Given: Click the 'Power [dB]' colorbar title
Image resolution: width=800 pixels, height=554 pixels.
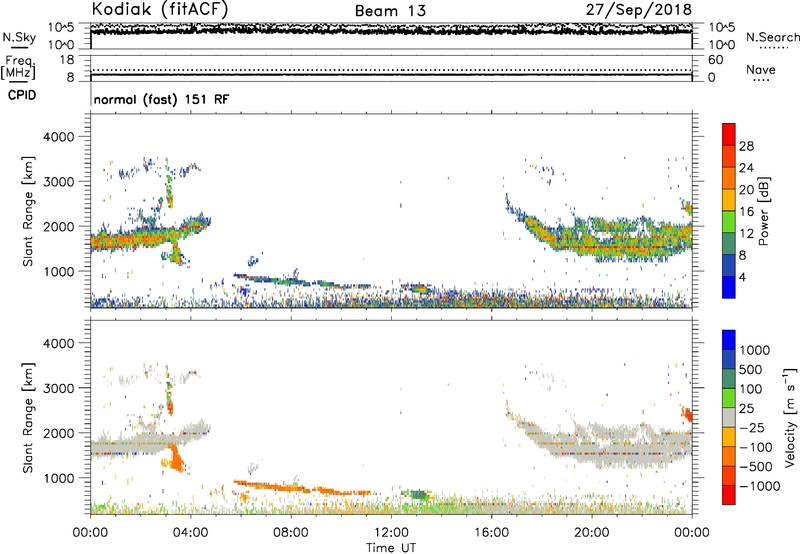Looking at the screenshot, I should click(763, 211).
